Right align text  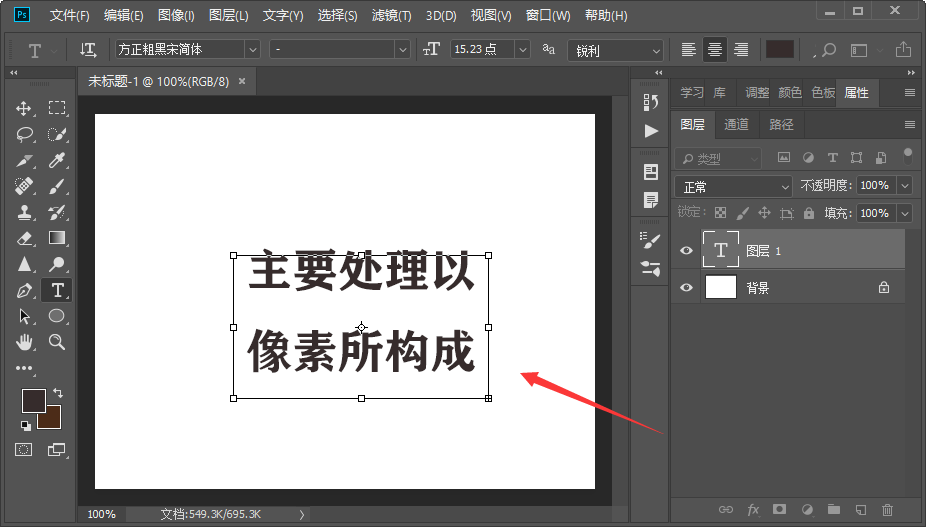click(741, 50)
